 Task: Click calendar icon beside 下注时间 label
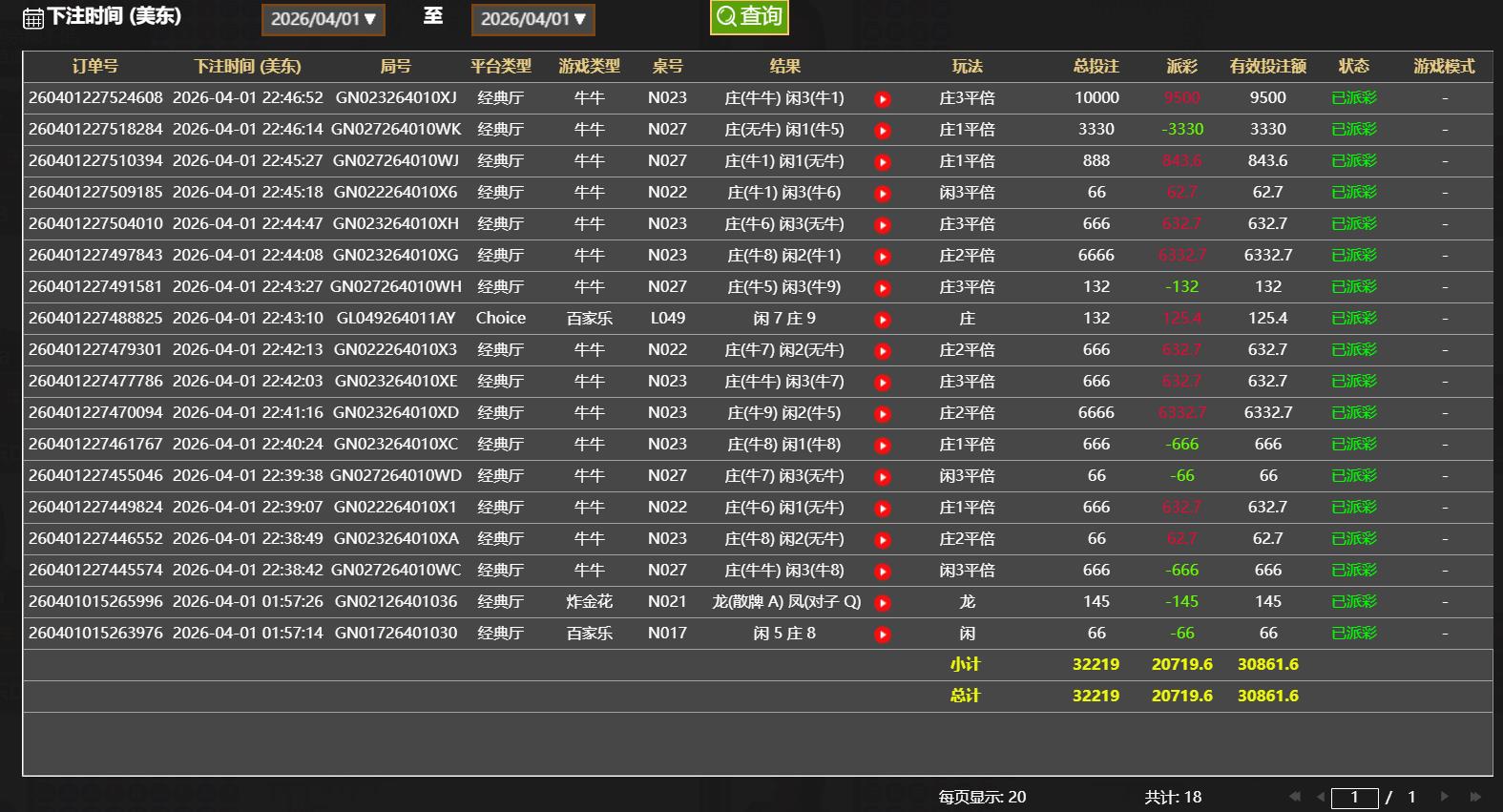pos(32,18)
